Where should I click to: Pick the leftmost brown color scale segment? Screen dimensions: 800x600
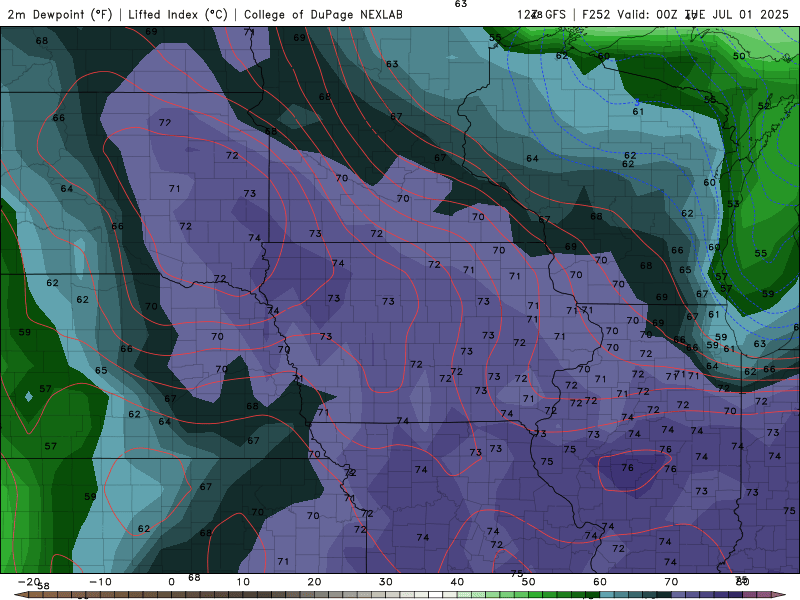(x=36, y=595)
